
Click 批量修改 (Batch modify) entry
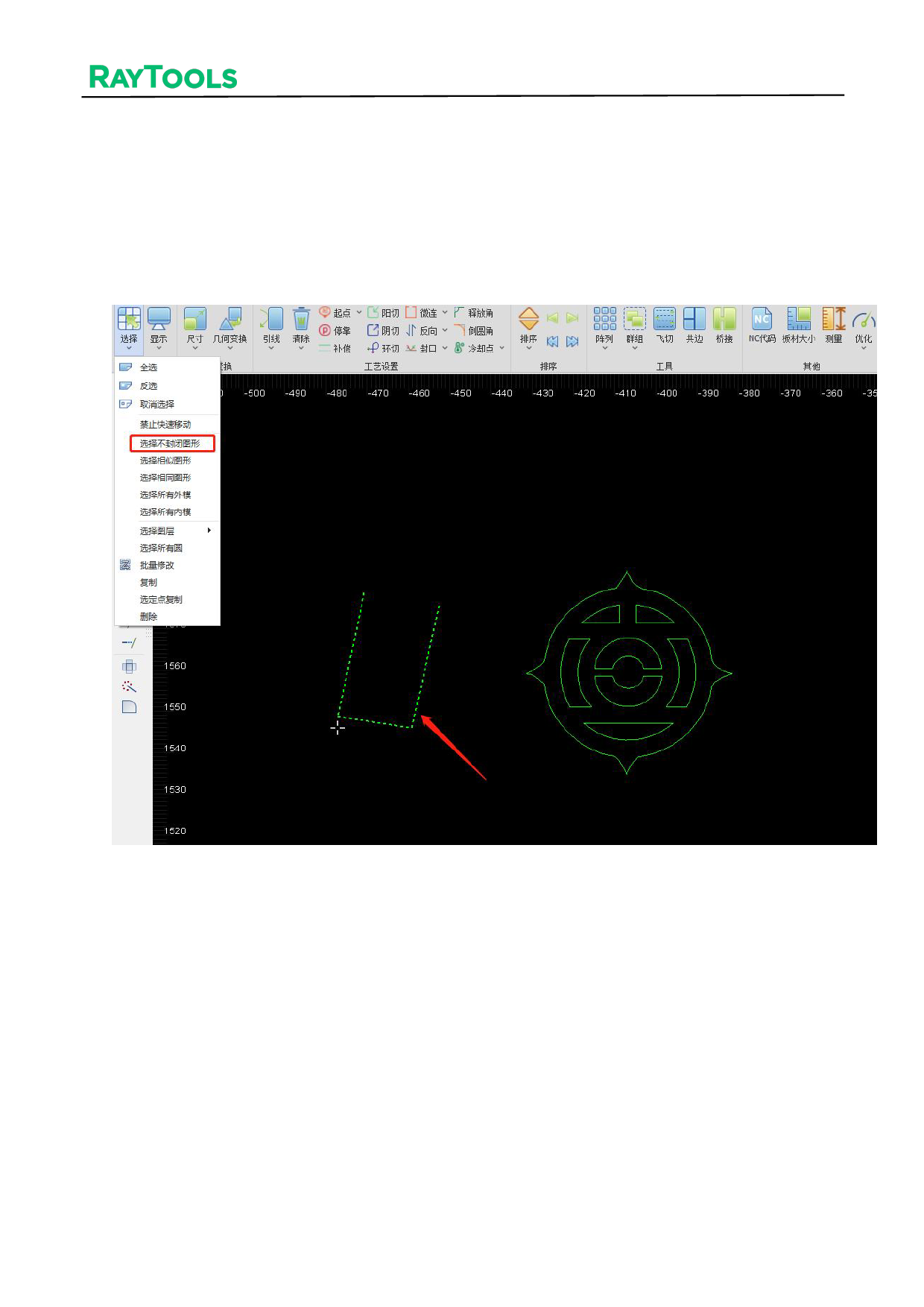[157, 566]
